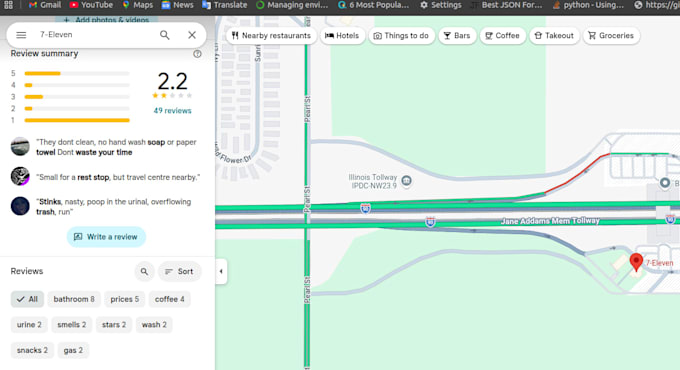Viewport: 680px width, 370px height.
Task: Open the Sort reviews dropdown
Action: coord(180,272)
